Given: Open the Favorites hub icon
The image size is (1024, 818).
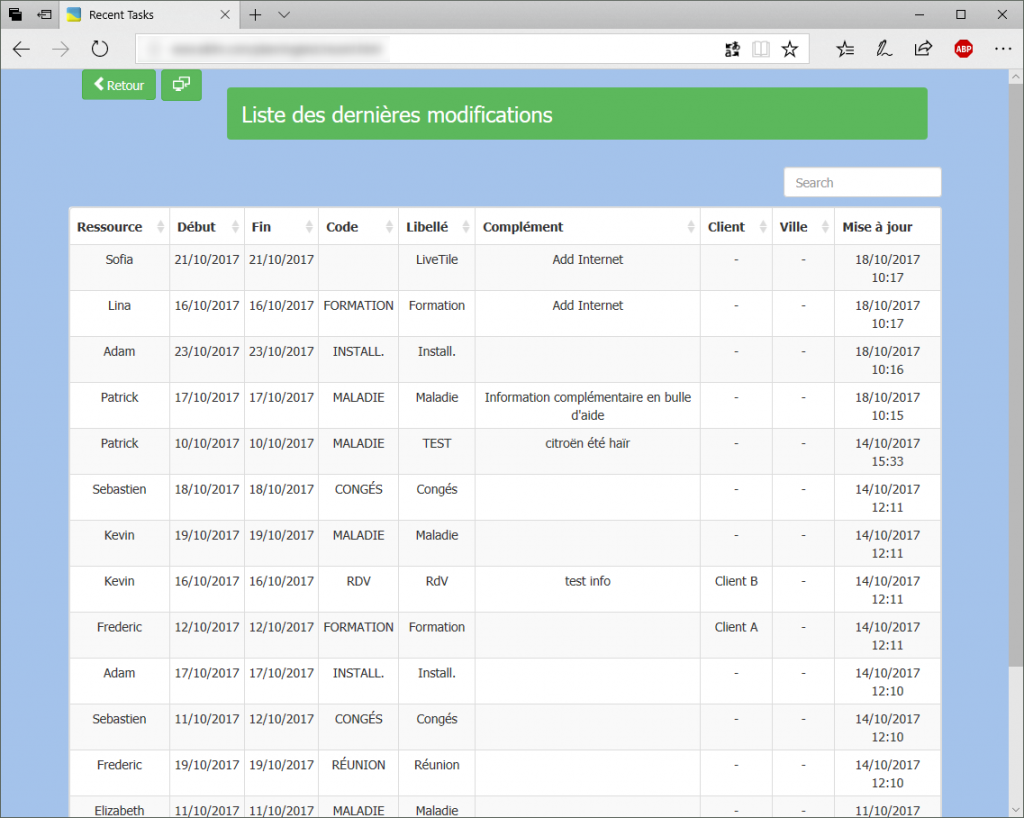Looking at the screenshot, I should pos(845,48).
